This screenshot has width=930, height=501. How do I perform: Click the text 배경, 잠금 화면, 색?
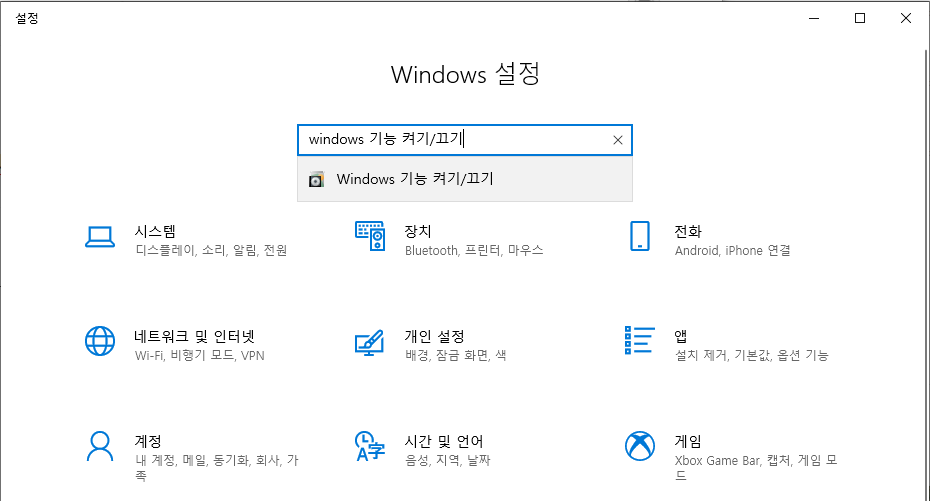(x=456, y=356)
